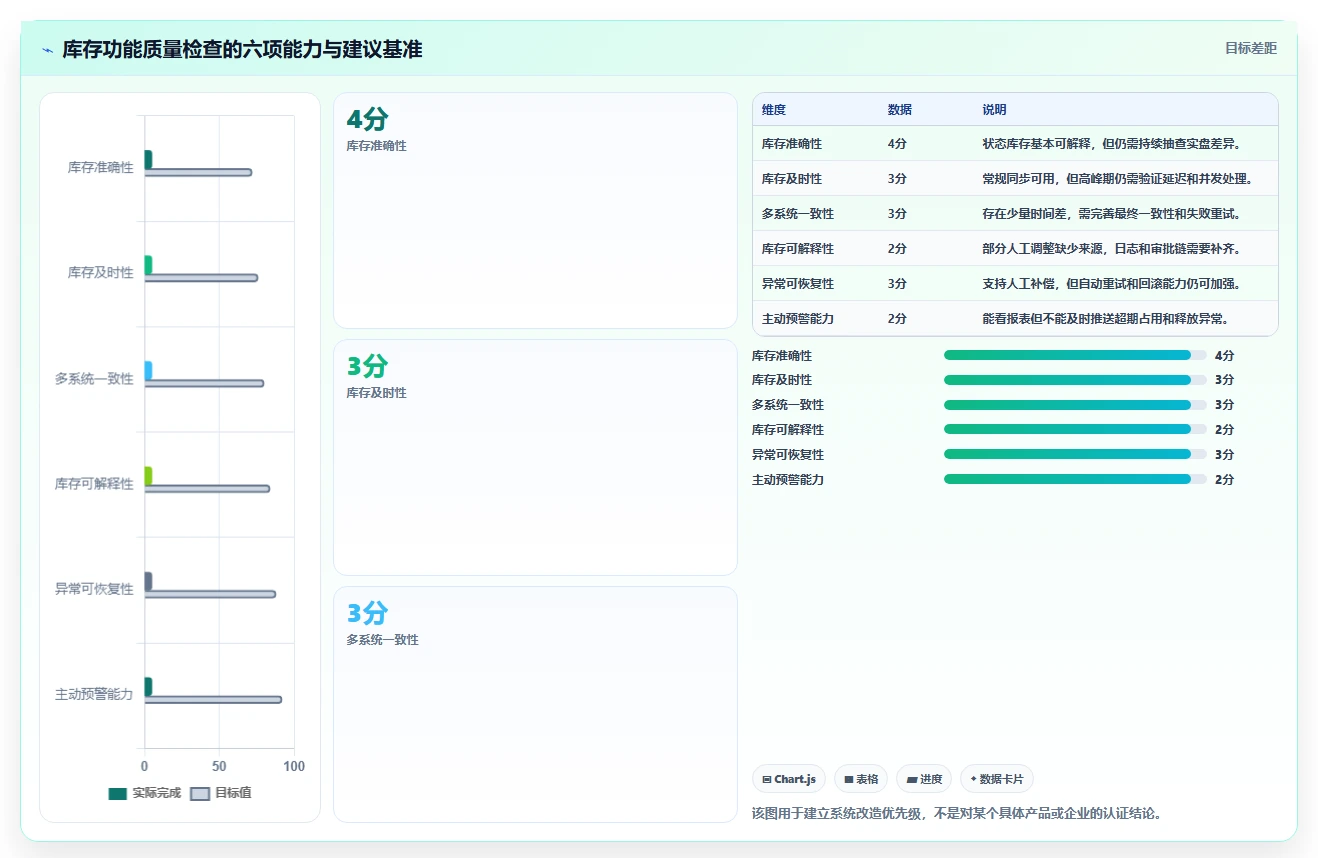Click the 库存准确性 target bar in chart
Screen dimensions: 1318x858
pos(198,173)
